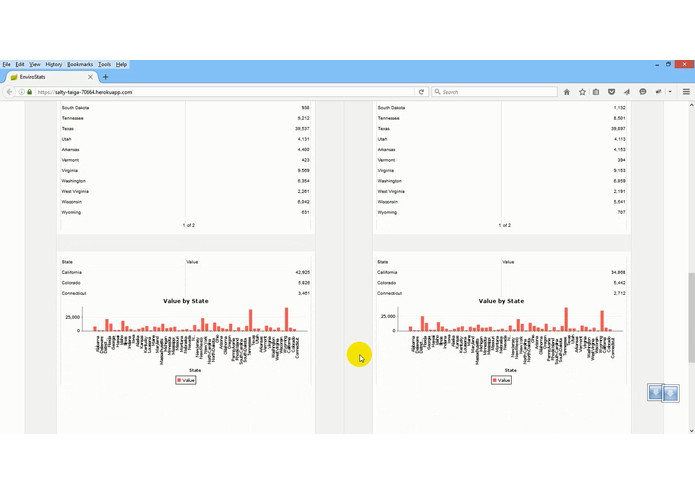Click Value column header in right lower table

pyautogui.click(x=508, y=262)
